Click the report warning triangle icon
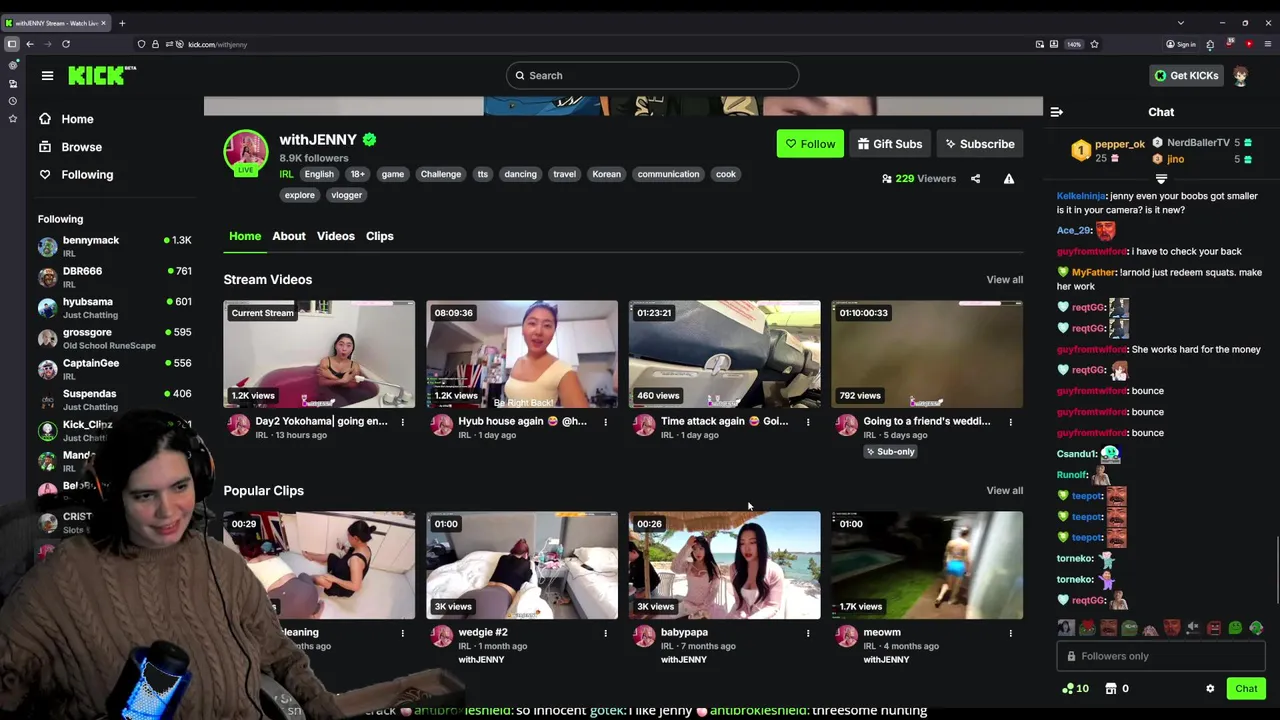 coord(1009,179)
